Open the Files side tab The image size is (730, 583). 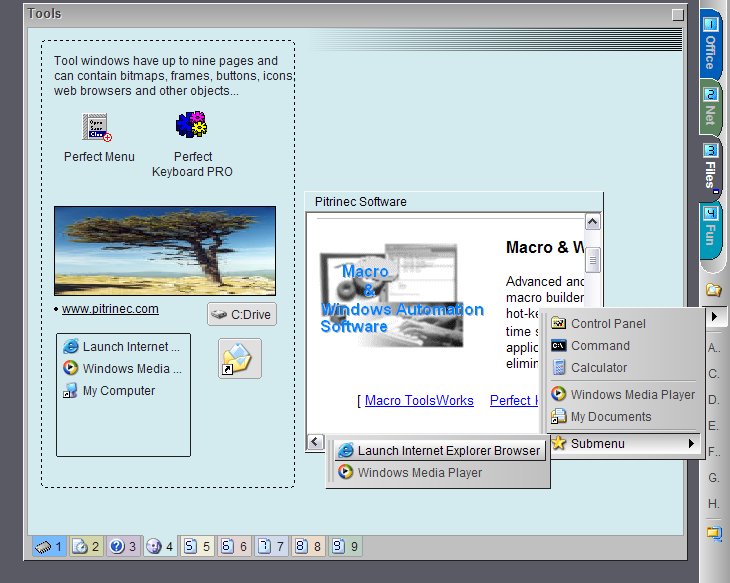pyautogui.click(x=710, y=168)
